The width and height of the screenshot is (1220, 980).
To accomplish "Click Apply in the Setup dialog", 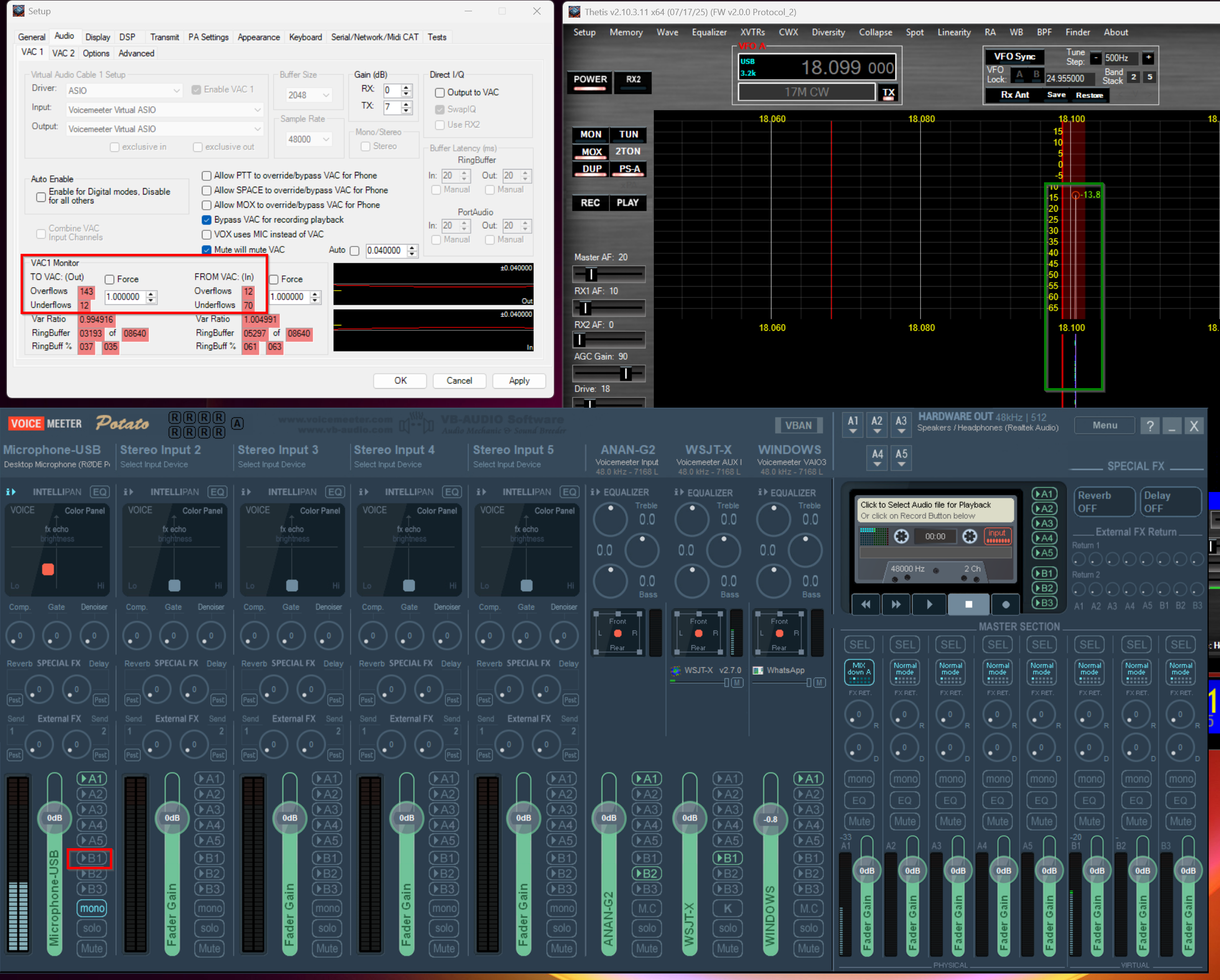I will click(x=519, y=381).
